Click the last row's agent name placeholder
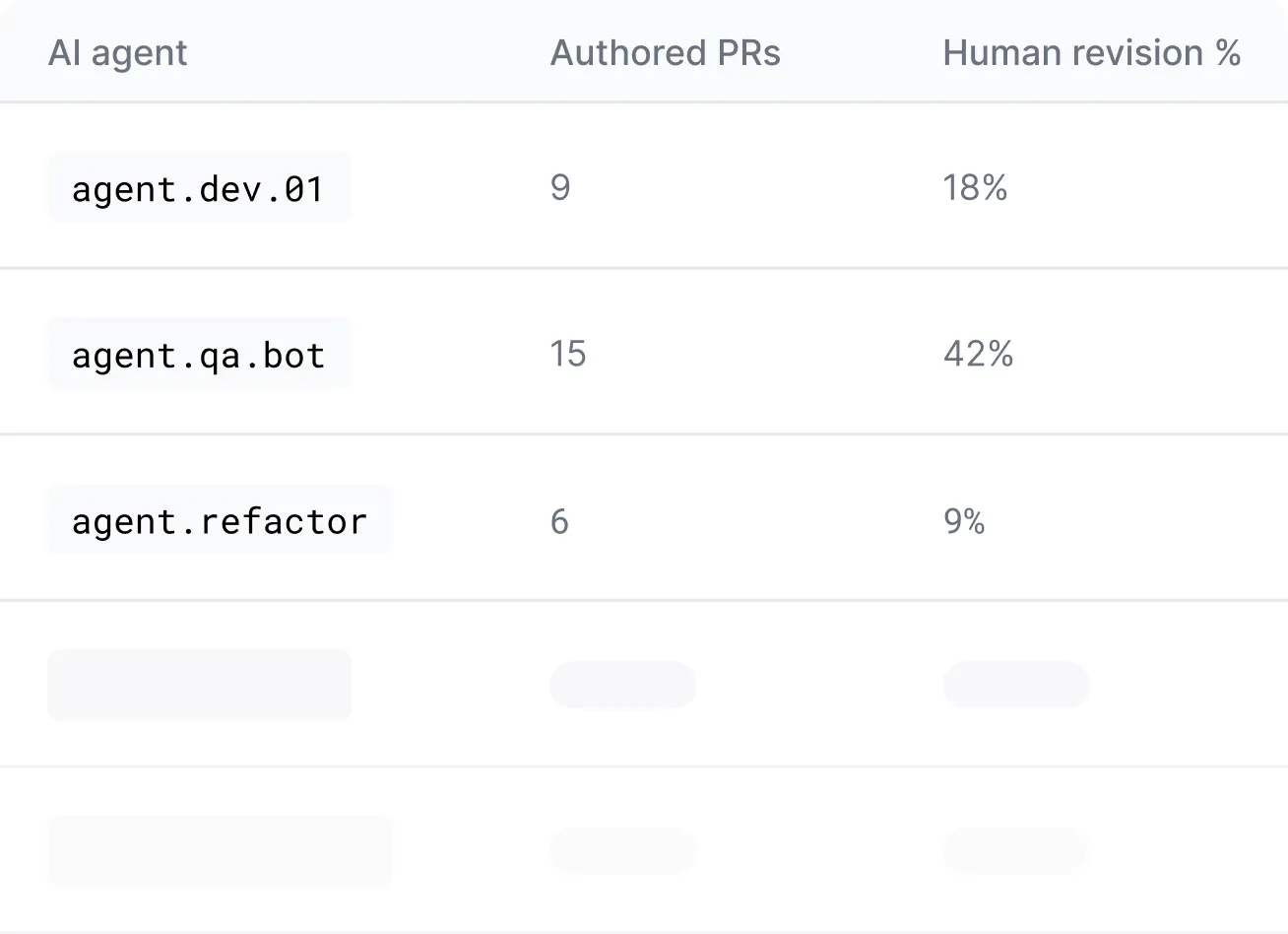1288x934 pixels. (x=220, y=850)
